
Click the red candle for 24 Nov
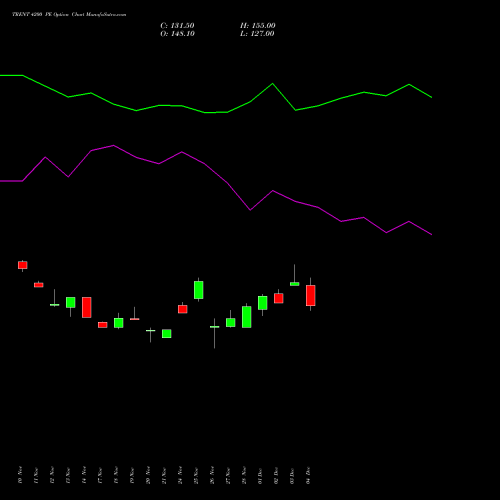(183, 309)
